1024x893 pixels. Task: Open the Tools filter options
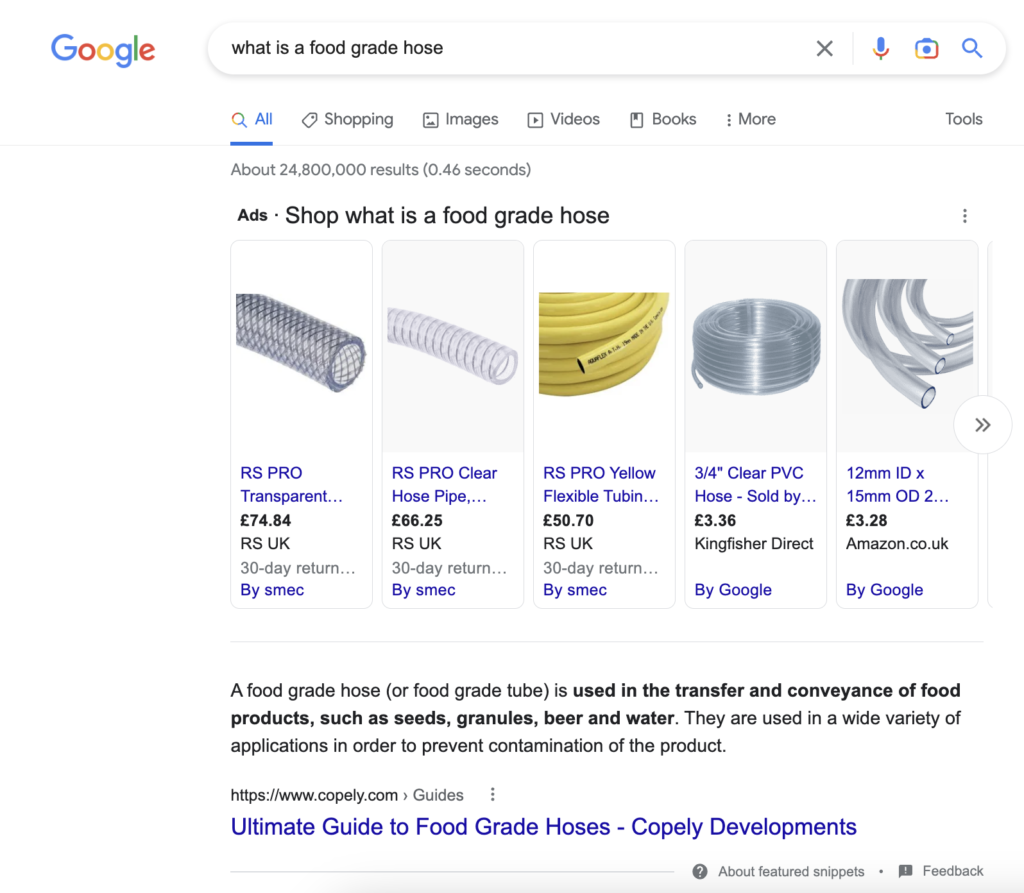(x=963, y=119)
